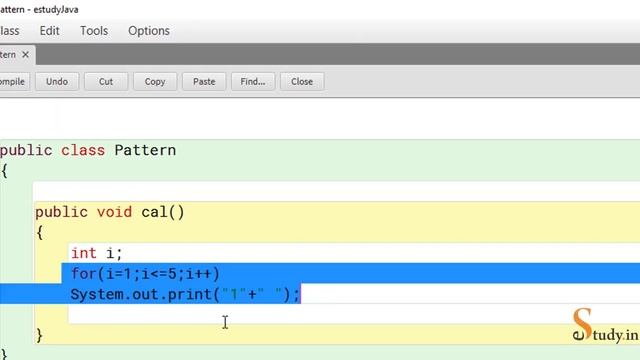
Task: Click the Paste button
Action: [x=204, y=82]
